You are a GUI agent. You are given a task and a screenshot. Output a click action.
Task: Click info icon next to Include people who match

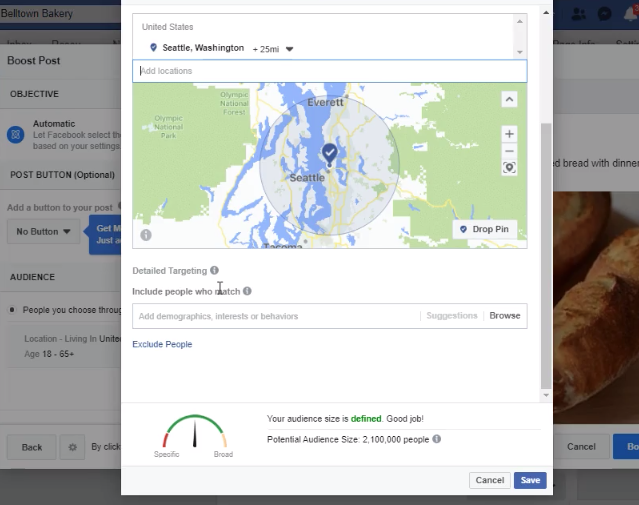pyautogui.click(x=247, y=291)
